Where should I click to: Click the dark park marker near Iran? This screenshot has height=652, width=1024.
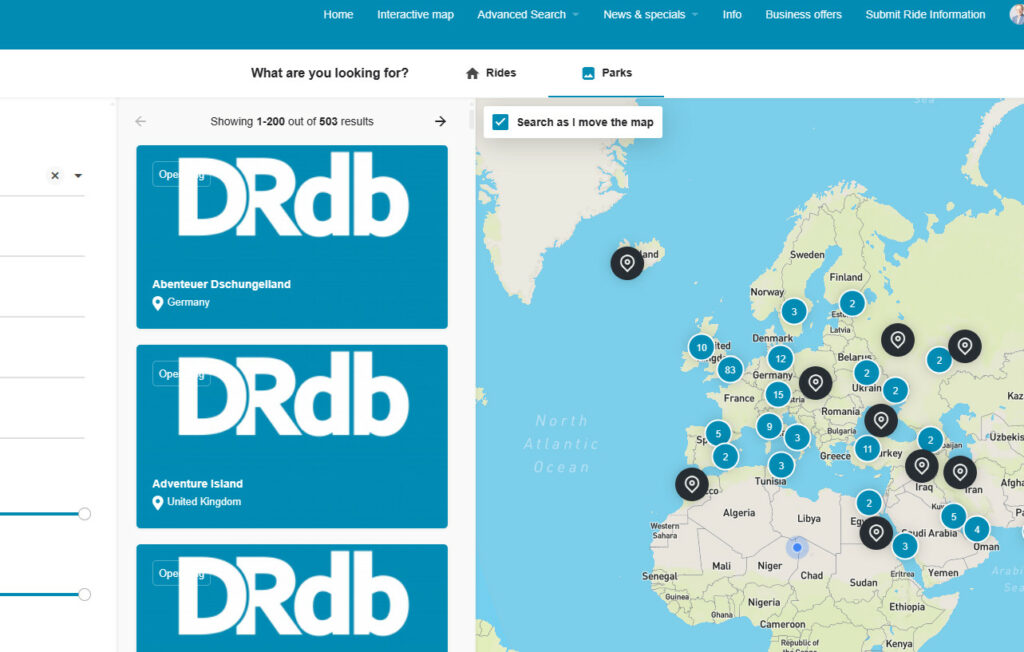tap(962, 468)
